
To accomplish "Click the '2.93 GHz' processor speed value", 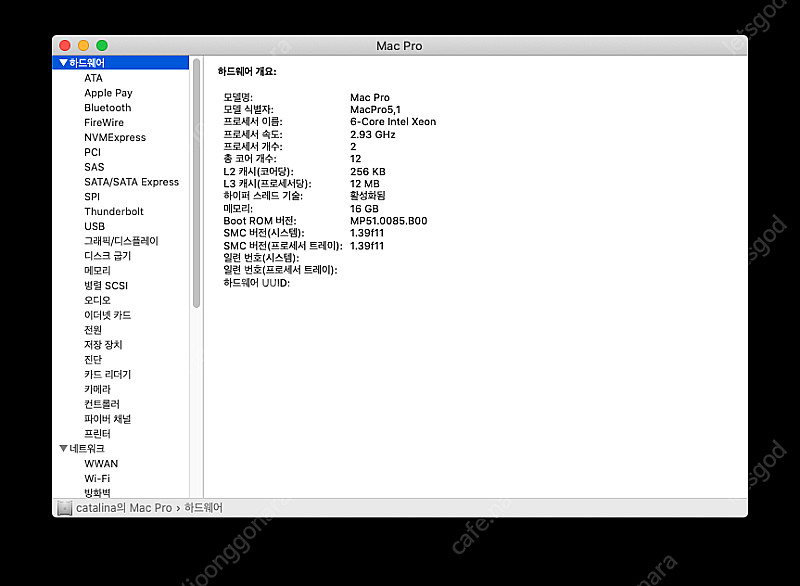I will [x=372, y=135].
